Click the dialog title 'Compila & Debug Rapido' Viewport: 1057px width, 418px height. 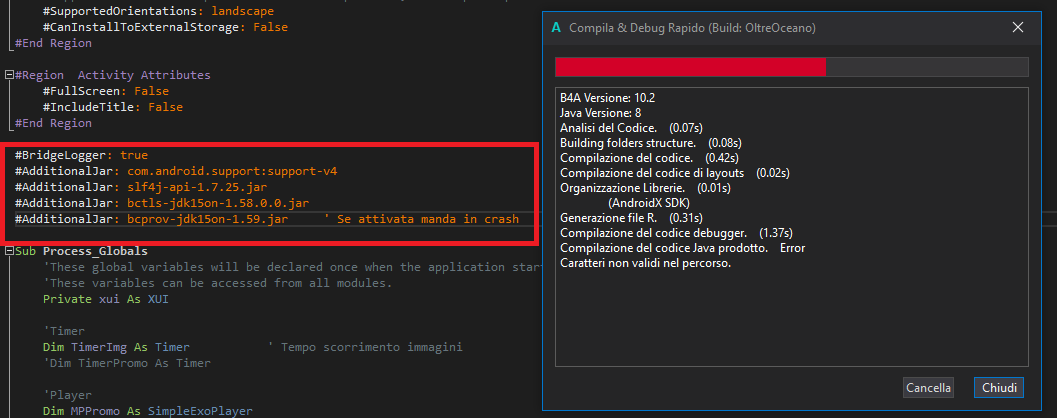[x=692, y=27]
